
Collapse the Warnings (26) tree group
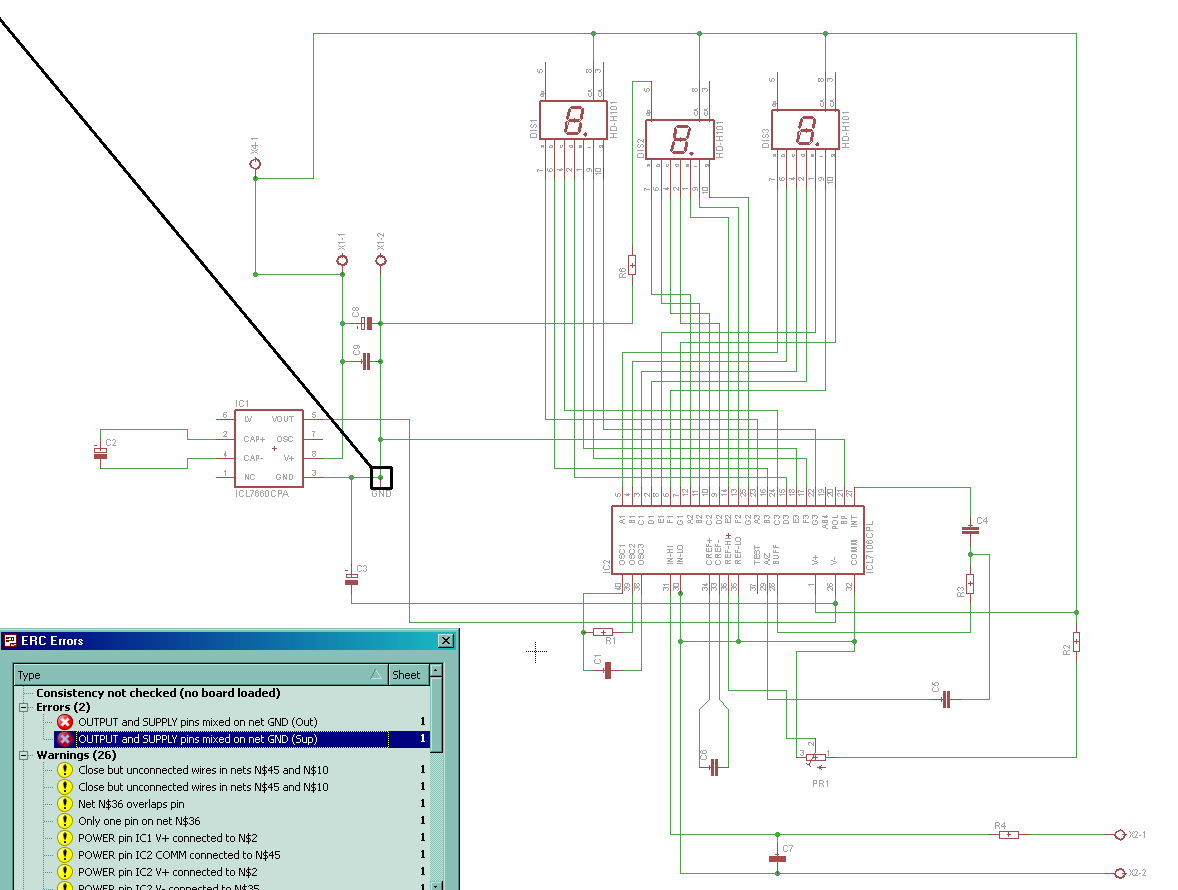point(23,756)
